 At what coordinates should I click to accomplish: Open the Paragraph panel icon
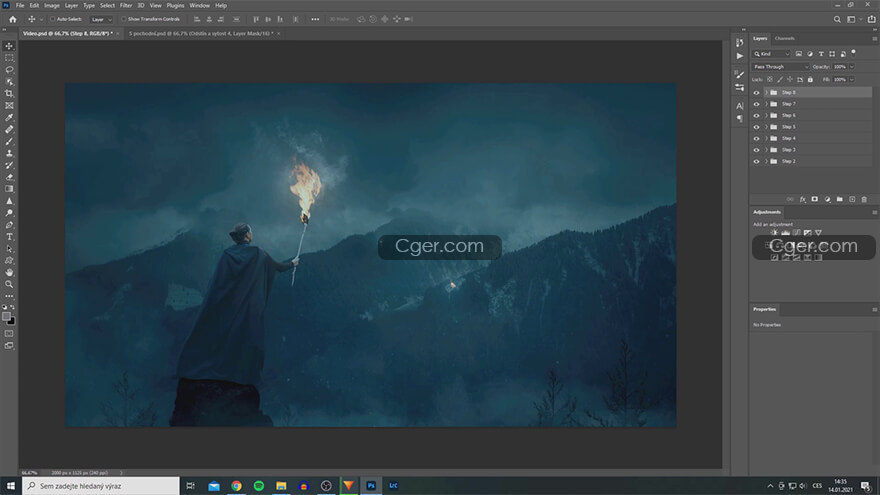pyautogui.click(x=740, y=118)
